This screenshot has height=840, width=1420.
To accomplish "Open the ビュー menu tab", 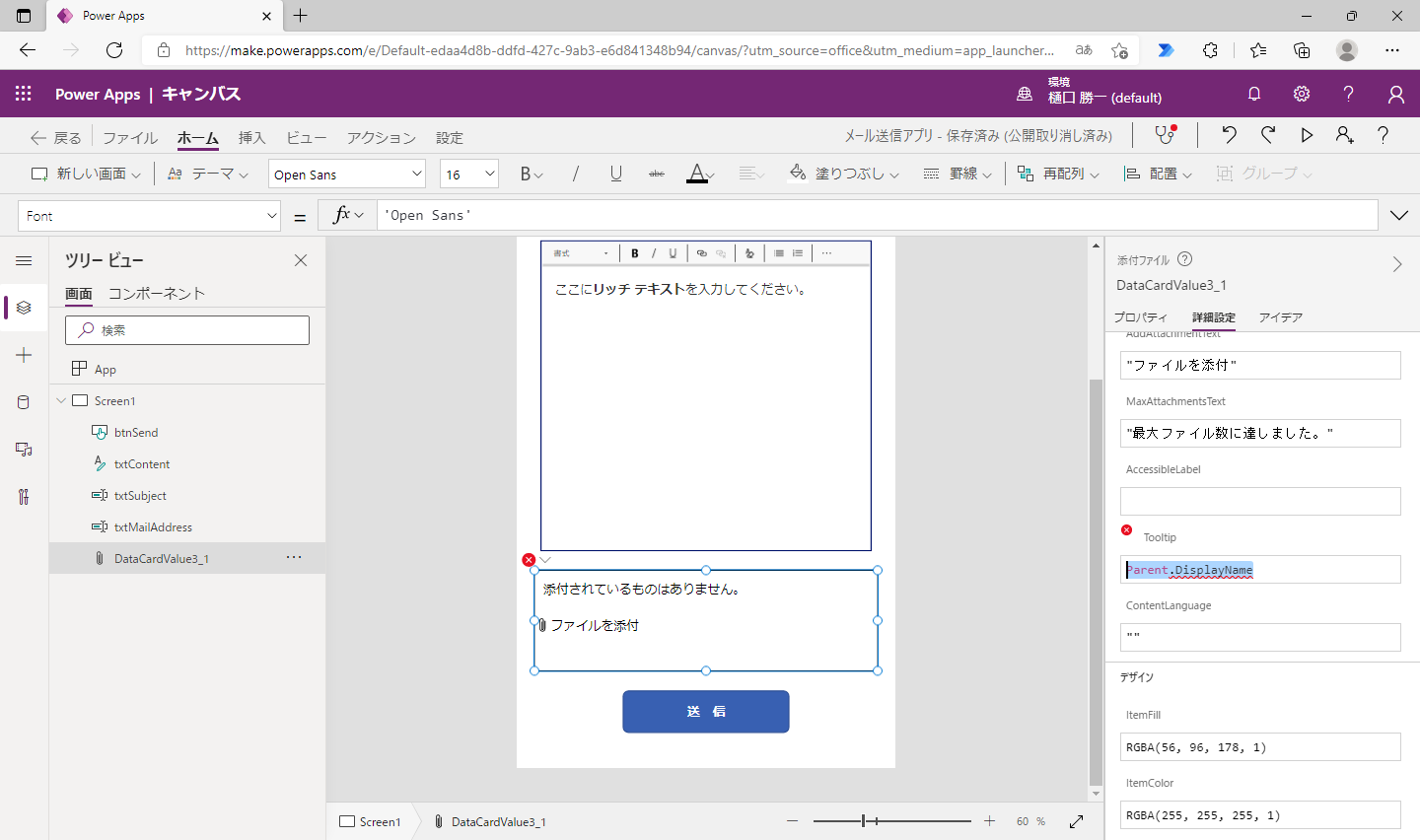I will point(307,137).
